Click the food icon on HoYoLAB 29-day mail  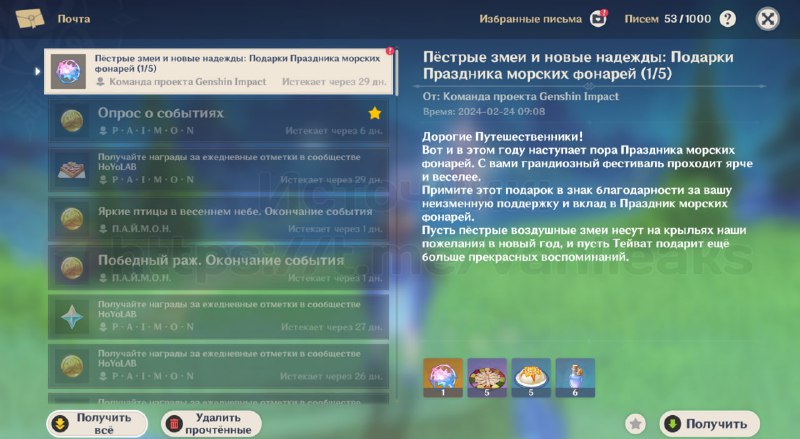(x=71, y=170)
